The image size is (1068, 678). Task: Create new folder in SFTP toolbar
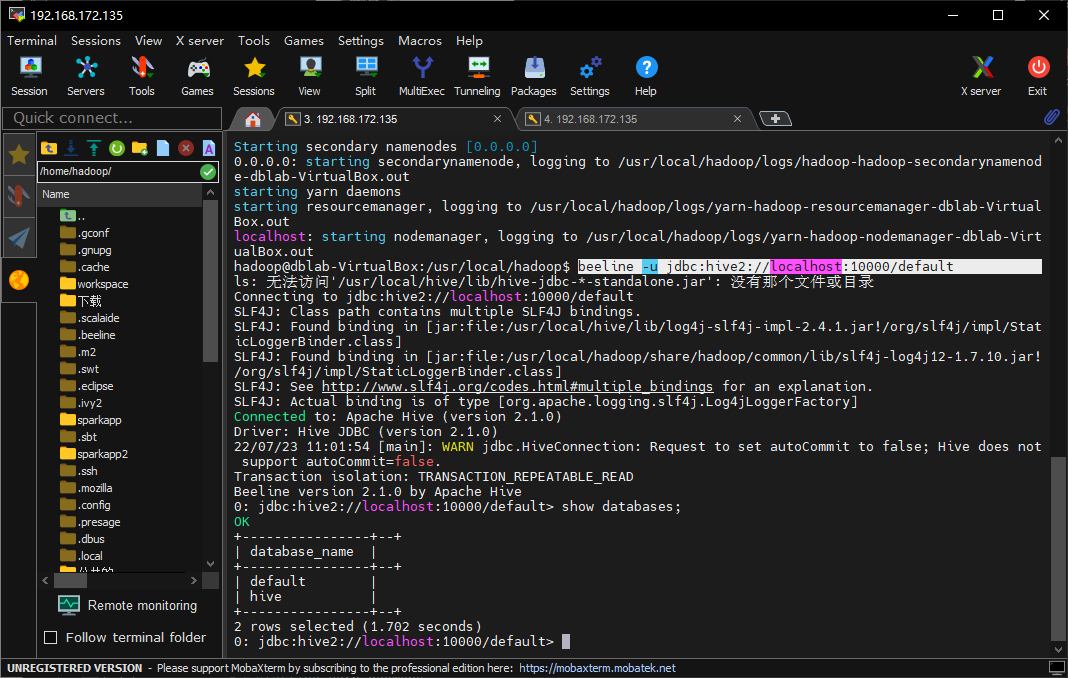click(140, 148)
